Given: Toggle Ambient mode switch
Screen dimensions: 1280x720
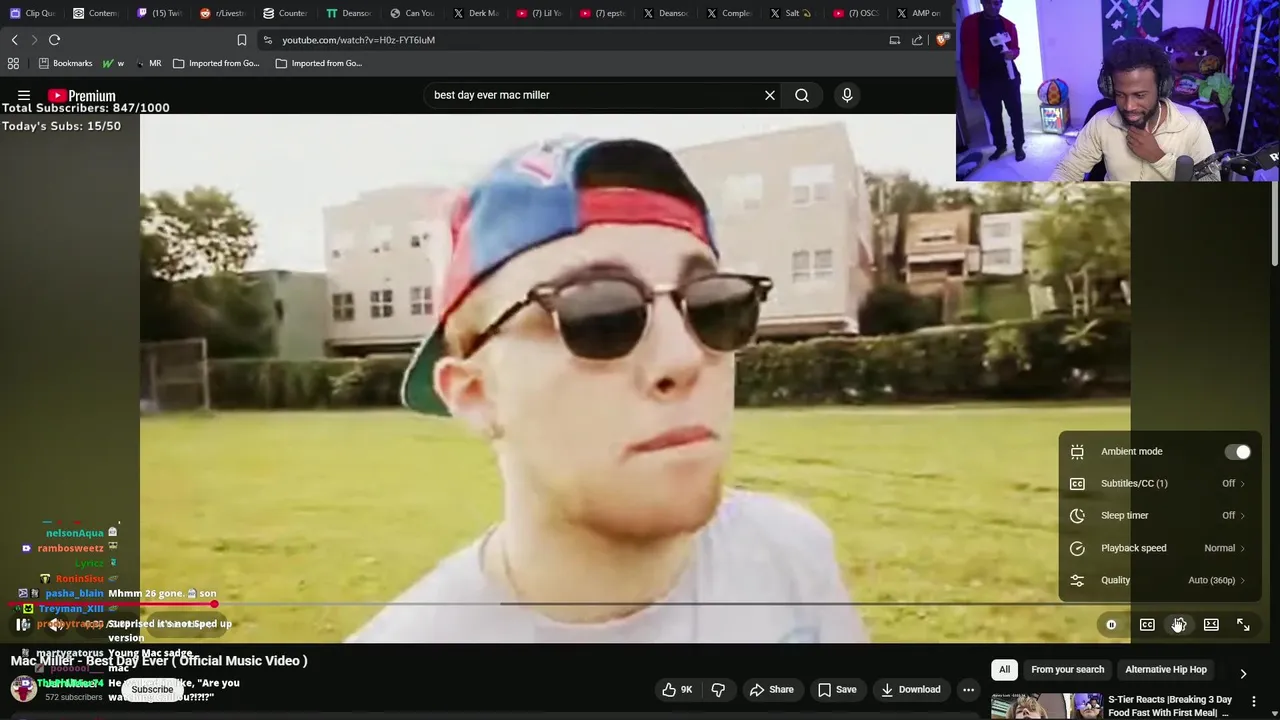Looking at the screenshot, I should 1237,452.
